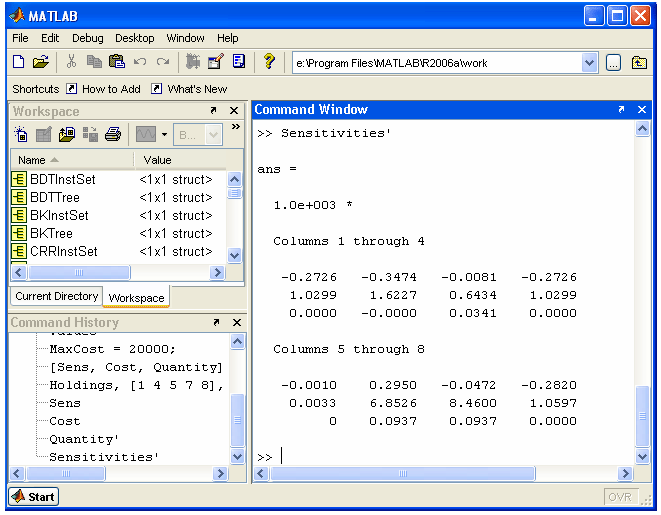Open the Desktop menu
The width and height of the screenshot is (661, 515).
(x=134, y=38)
